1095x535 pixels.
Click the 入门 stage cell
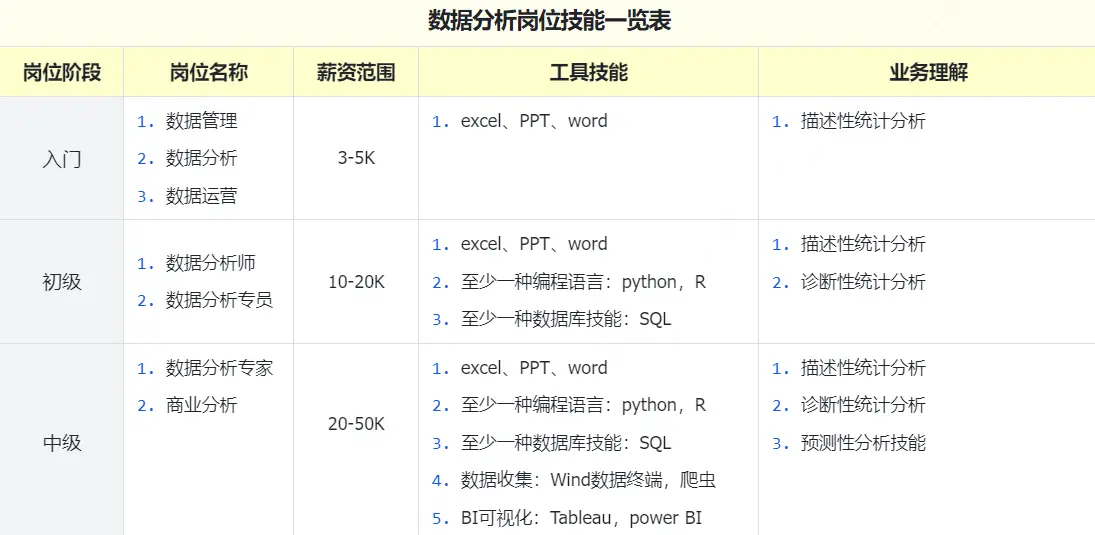point(62,159)
